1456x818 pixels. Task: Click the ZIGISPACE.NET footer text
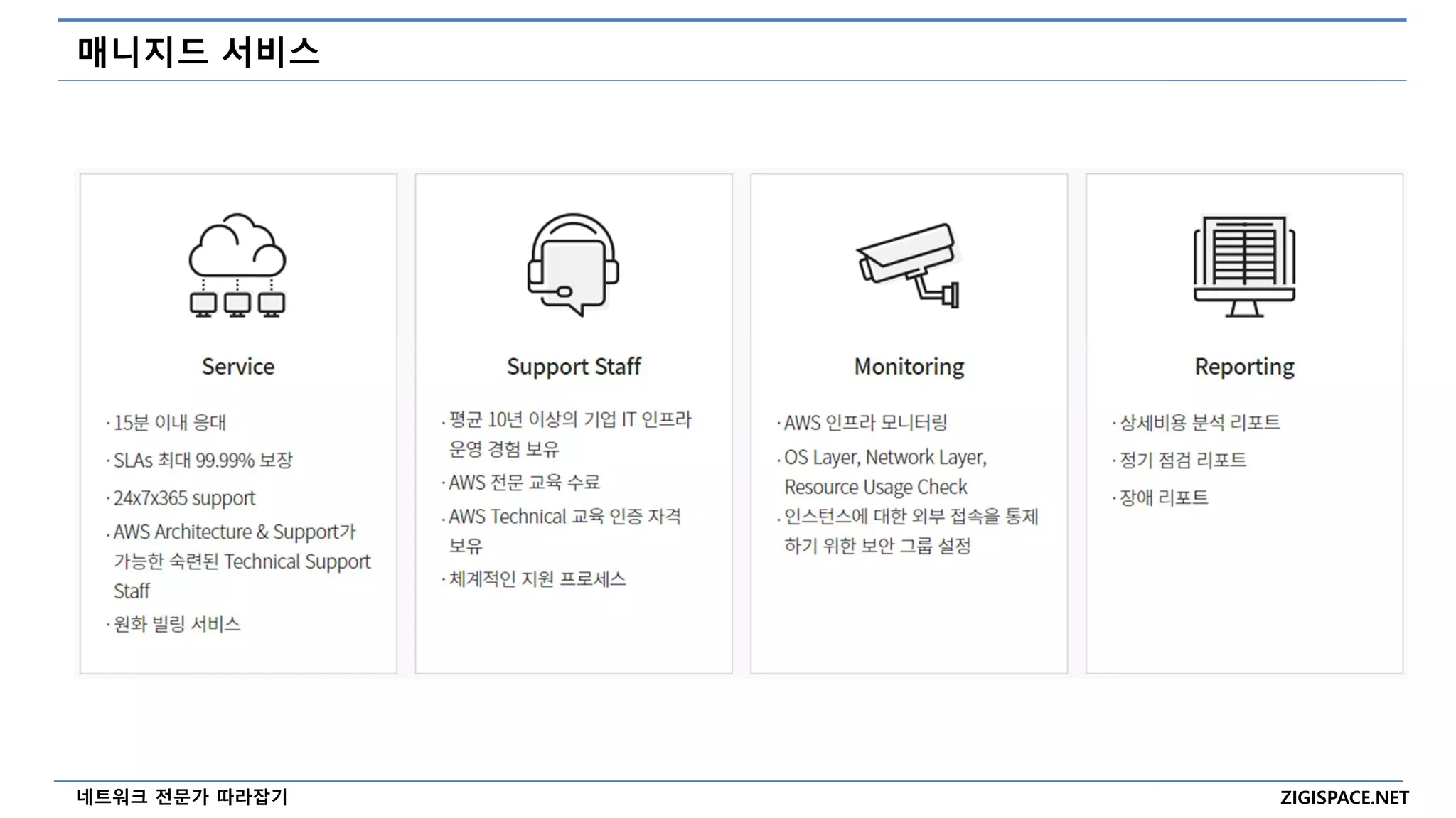coord(1344,798)
